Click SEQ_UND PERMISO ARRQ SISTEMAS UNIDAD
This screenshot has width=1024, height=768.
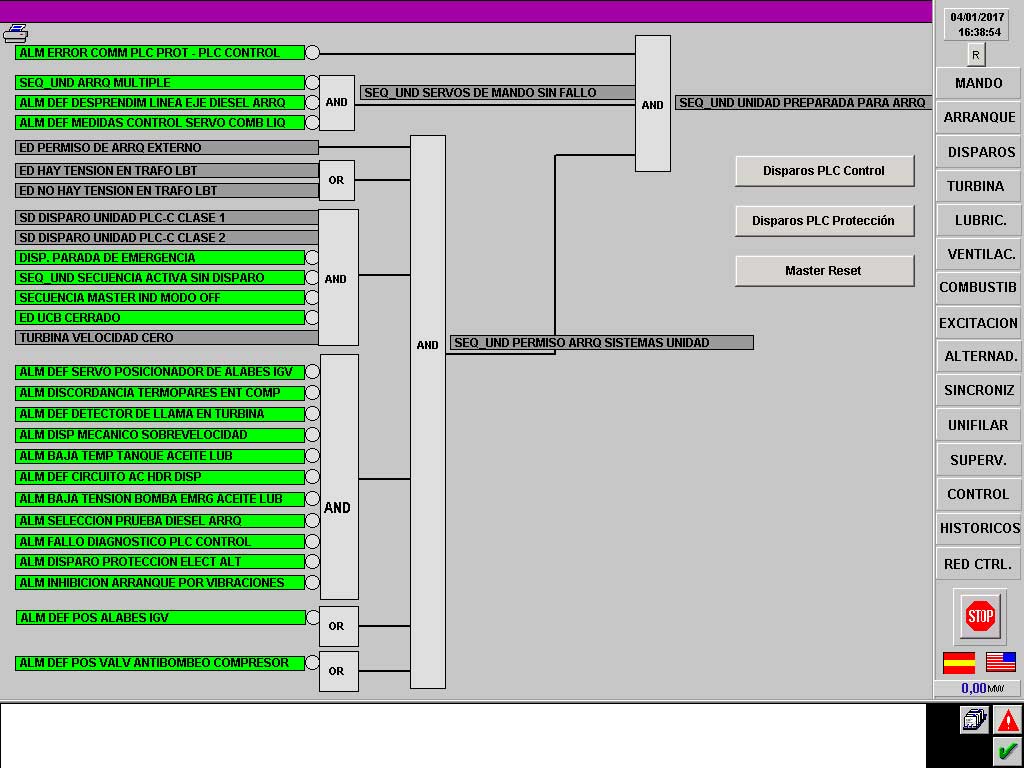(x=601, y=343)
